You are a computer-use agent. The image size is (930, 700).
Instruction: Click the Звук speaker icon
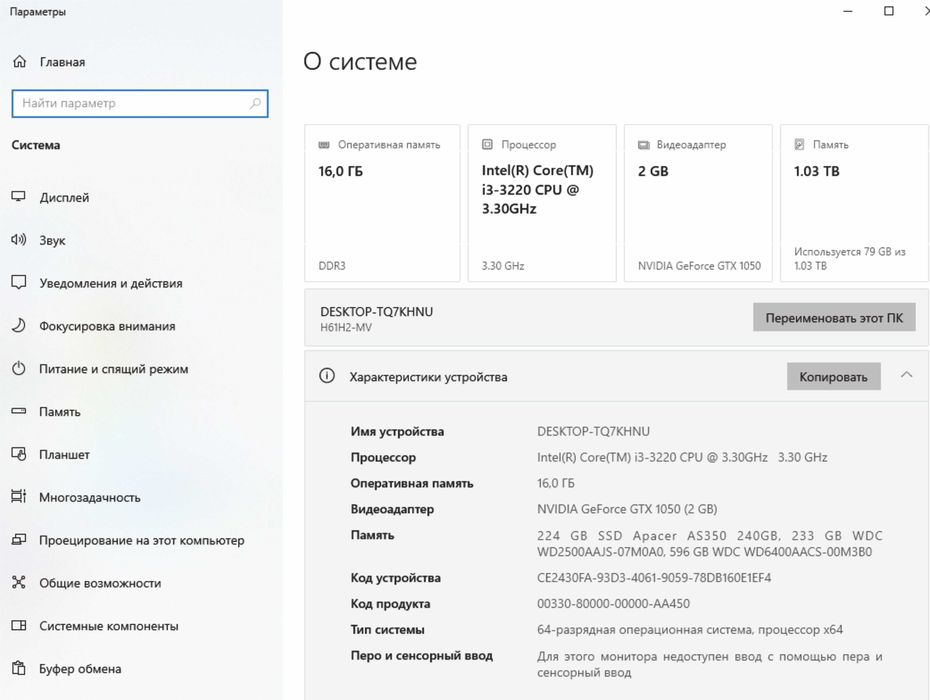click(19, 240)
